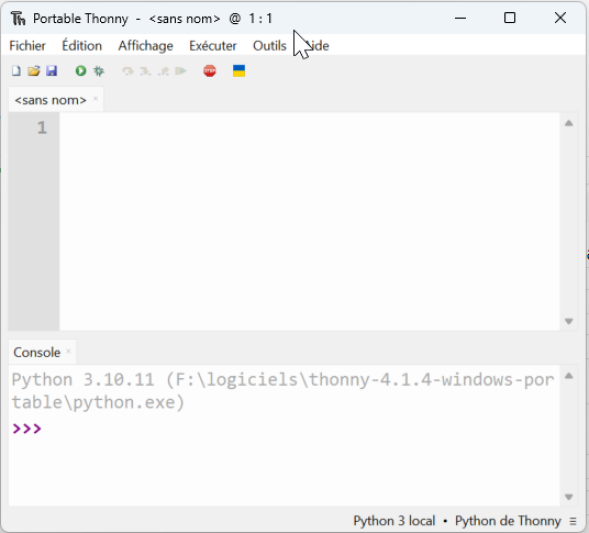
Task: Run the current script with the green play icon
Action: tap(81, 71)
